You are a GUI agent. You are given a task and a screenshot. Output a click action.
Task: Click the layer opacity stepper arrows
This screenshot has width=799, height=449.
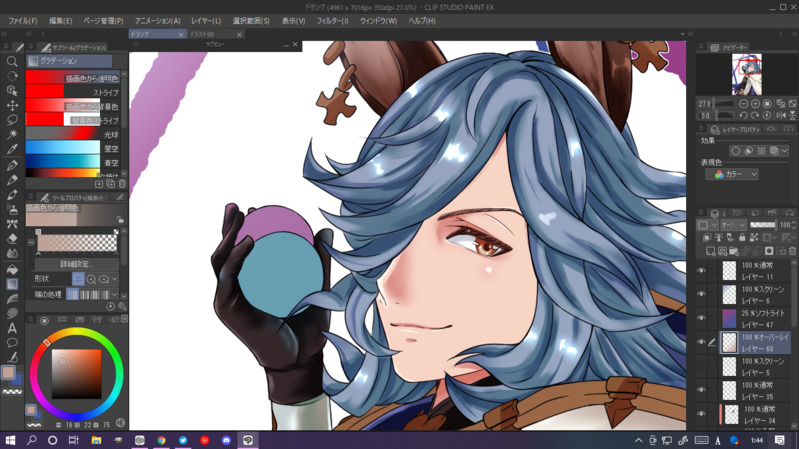pos(793,225)
